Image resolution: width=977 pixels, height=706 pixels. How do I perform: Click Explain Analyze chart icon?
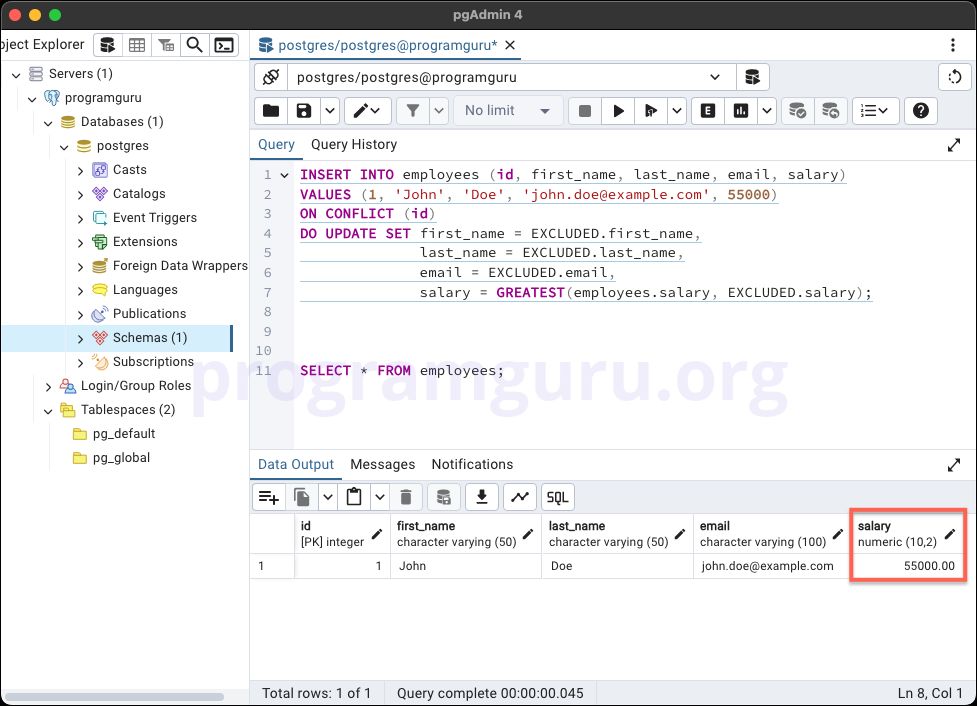click(x=741, y=111)
